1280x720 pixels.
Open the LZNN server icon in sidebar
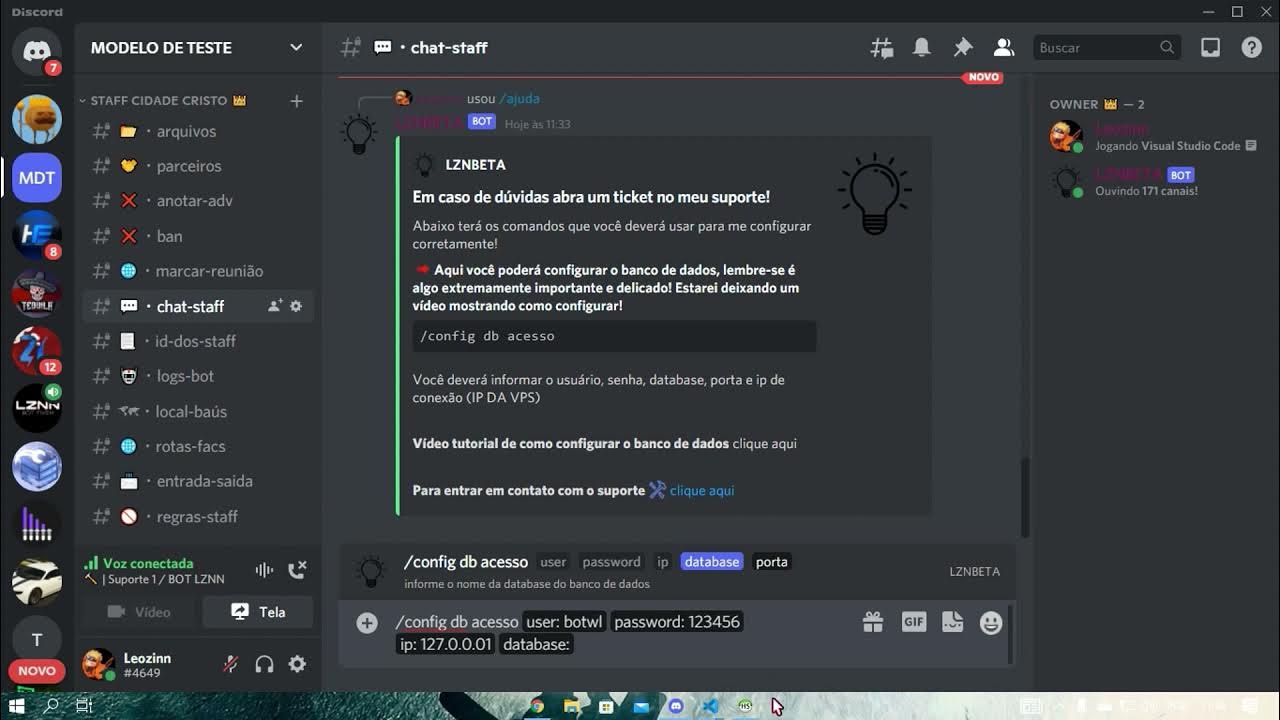37,408
